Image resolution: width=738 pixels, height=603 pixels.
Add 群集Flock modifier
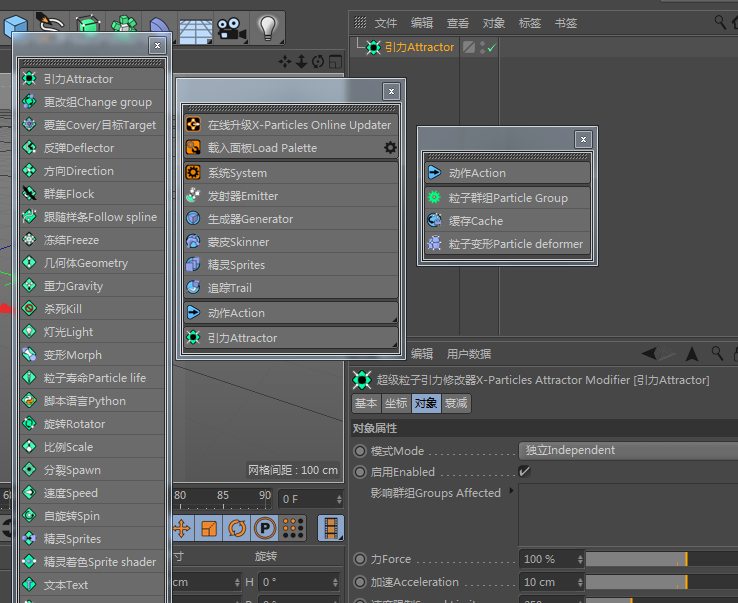click(92, 194)
